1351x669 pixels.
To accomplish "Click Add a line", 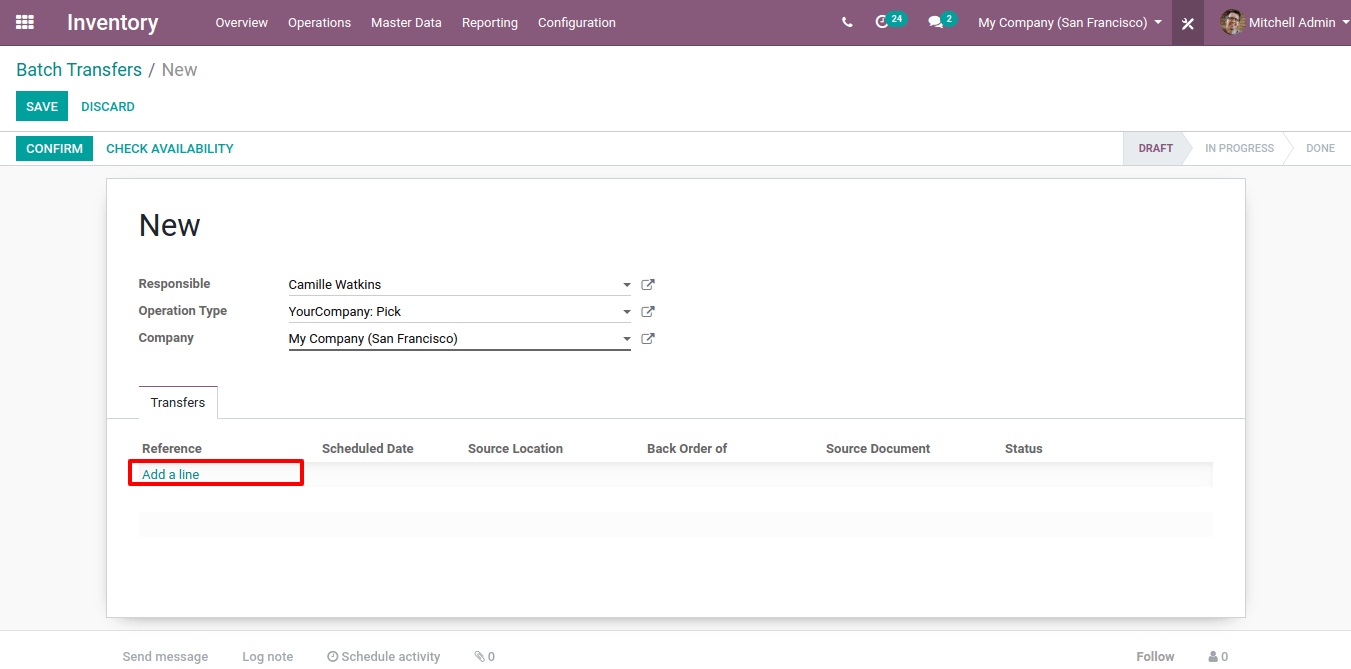I will (171, 473).
